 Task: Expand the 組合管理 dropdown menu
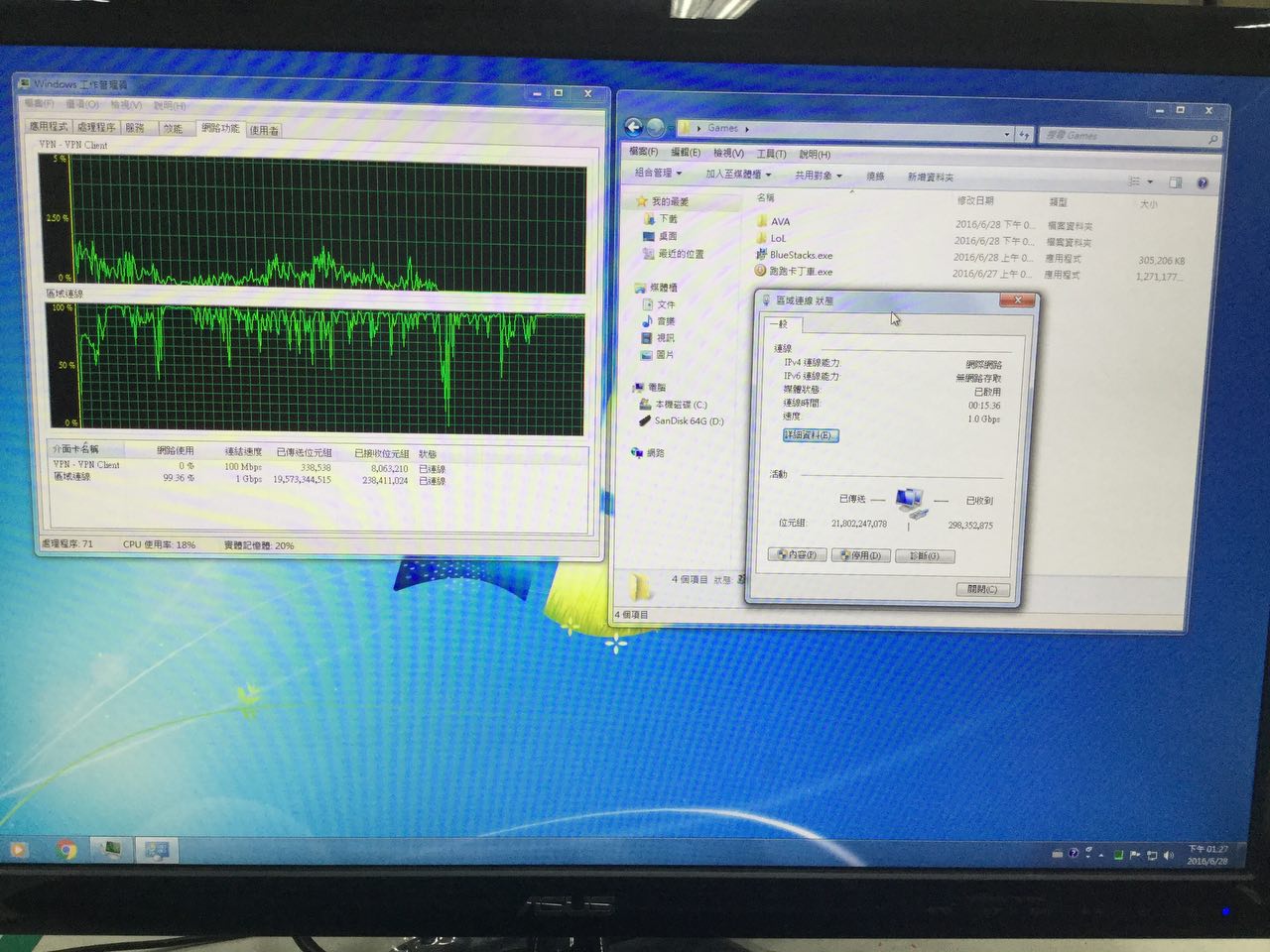(658, 173)
